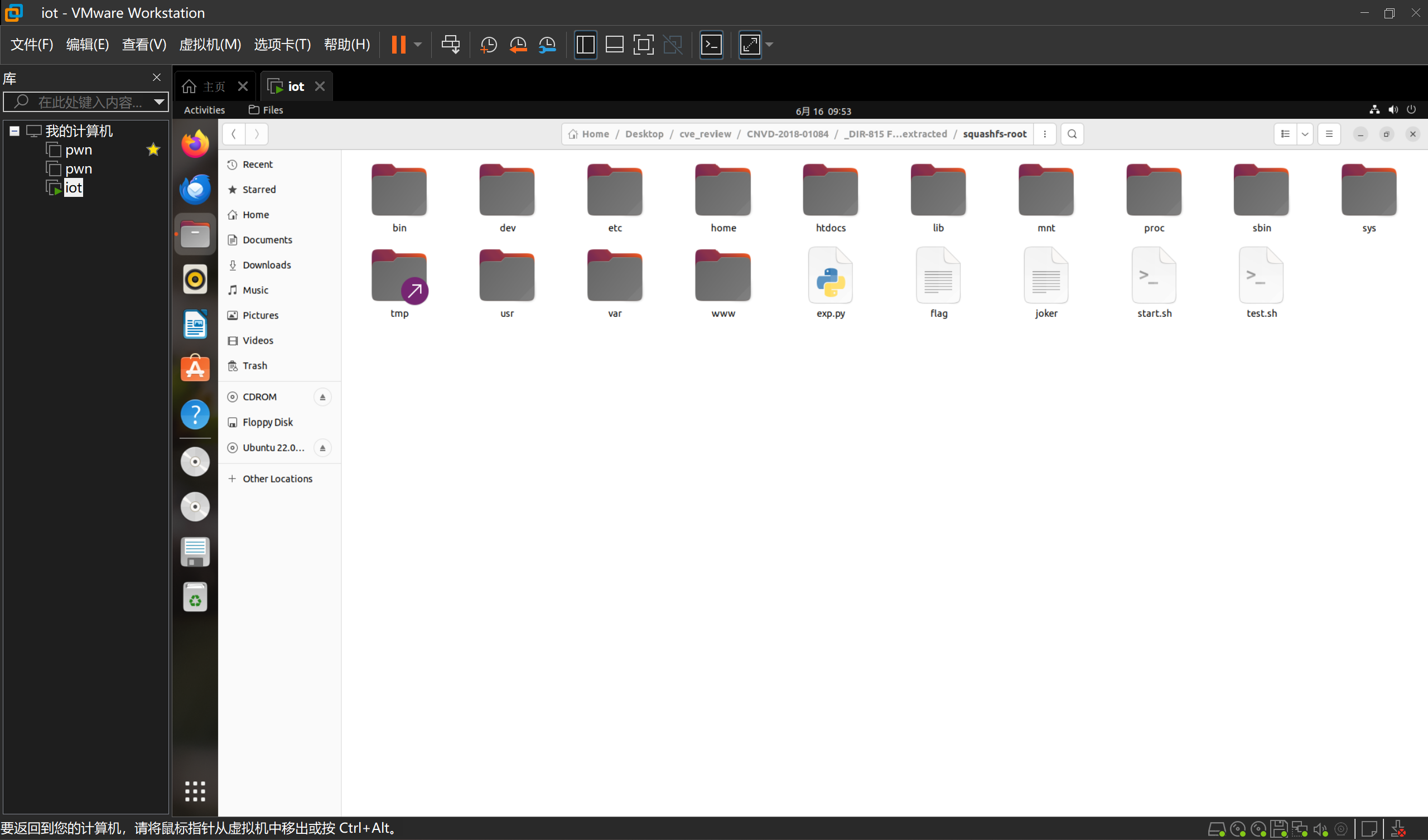Go back in file manager
This screenshot has width=1428, height=840.
(x=234, y=134)
